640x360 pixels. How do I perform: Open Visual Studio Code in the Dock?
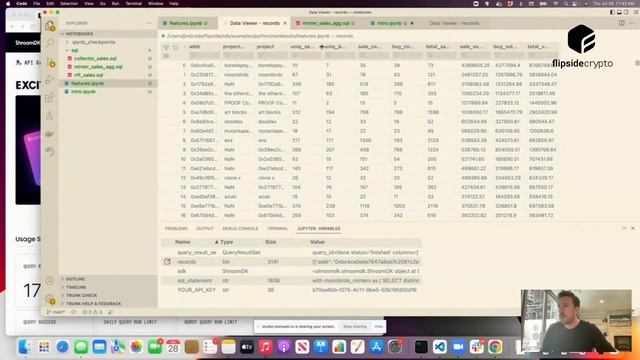[x=440, y=347]
